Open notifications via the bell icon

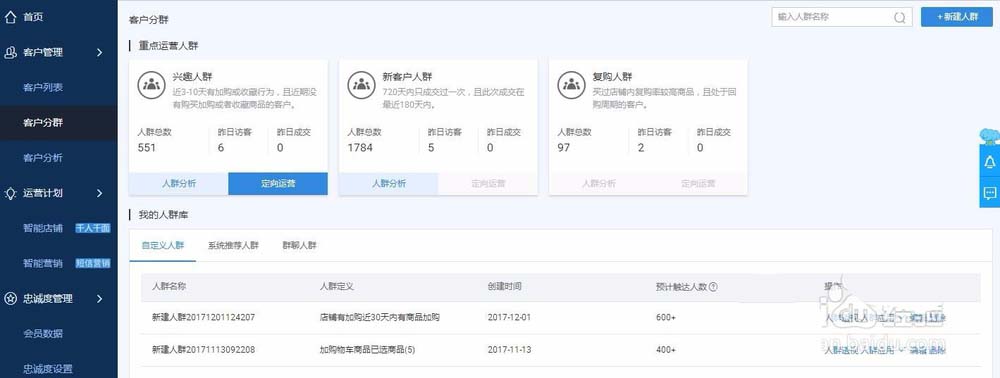[x=990, y=161]
